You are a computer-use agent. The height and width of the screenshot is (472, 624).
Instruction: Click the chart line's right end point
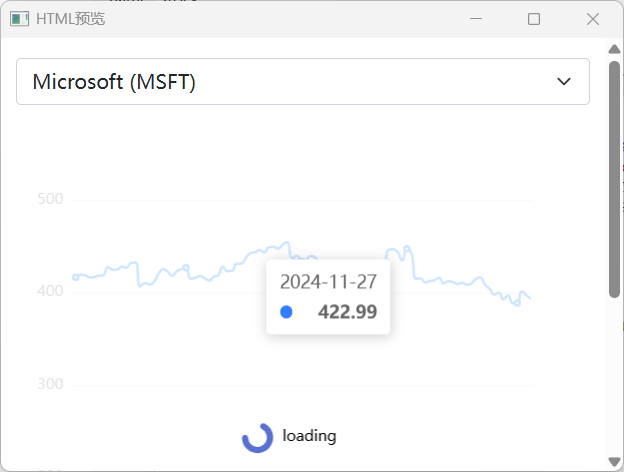click(530, 298)
